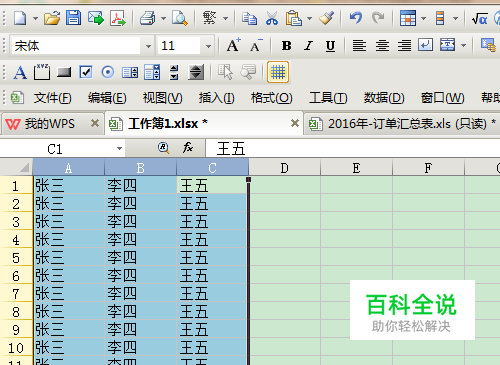Switch to 2016年-订单汇总表.xls tab

402,124
